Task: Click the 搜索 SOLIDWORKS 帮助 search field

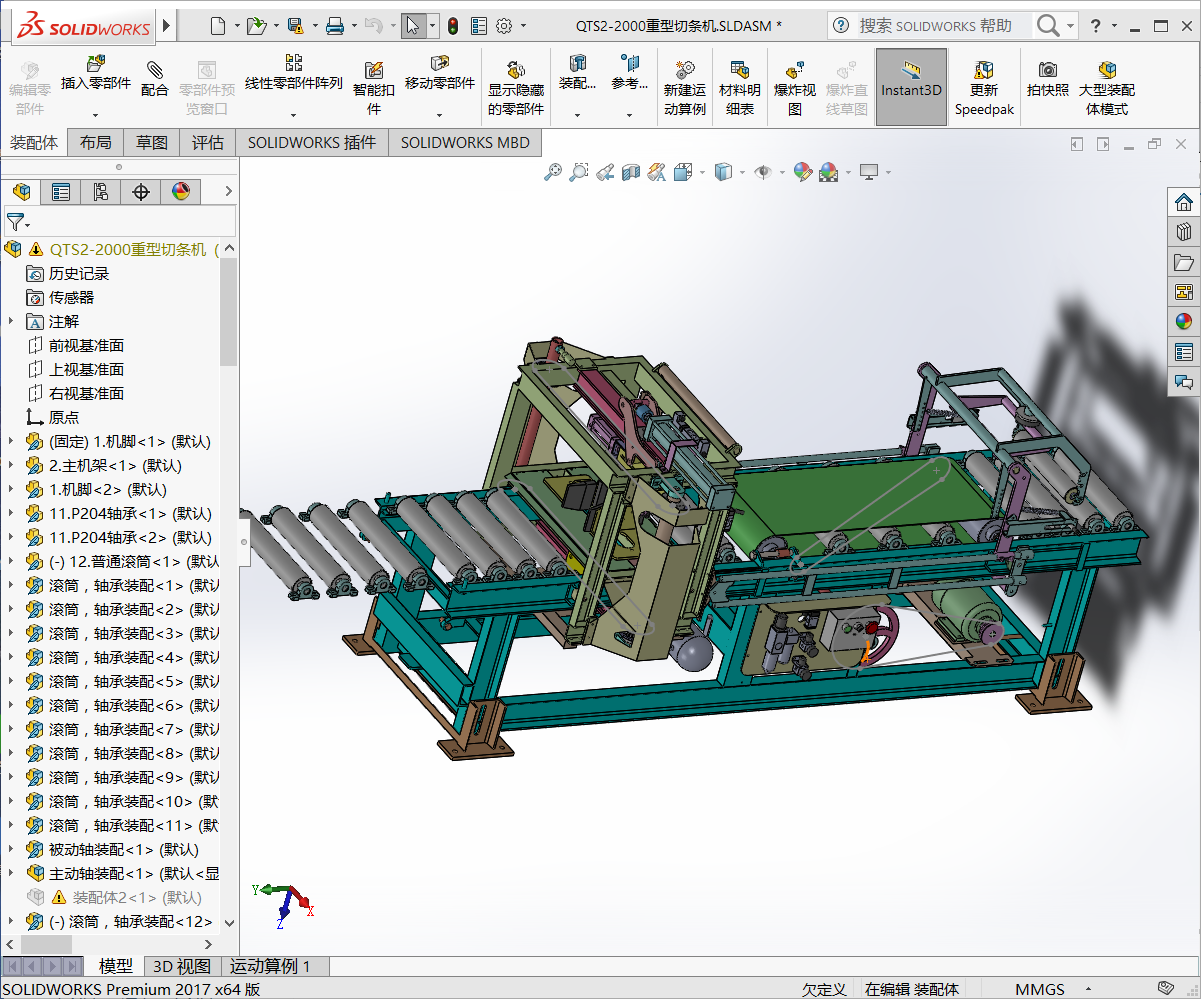Action: coord(936,26)
